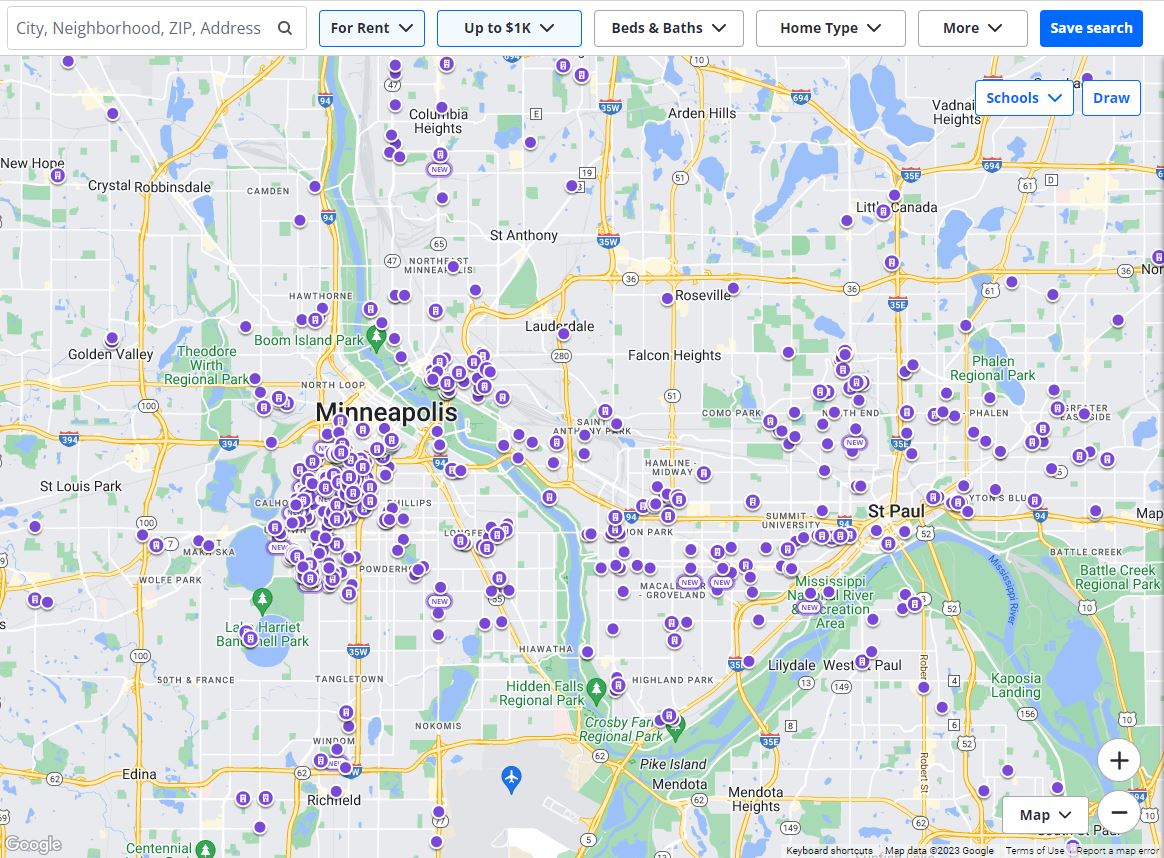Click the Draw button on the map
The width and height of the screenshot is (1164, 858).
coord(1111,98)
